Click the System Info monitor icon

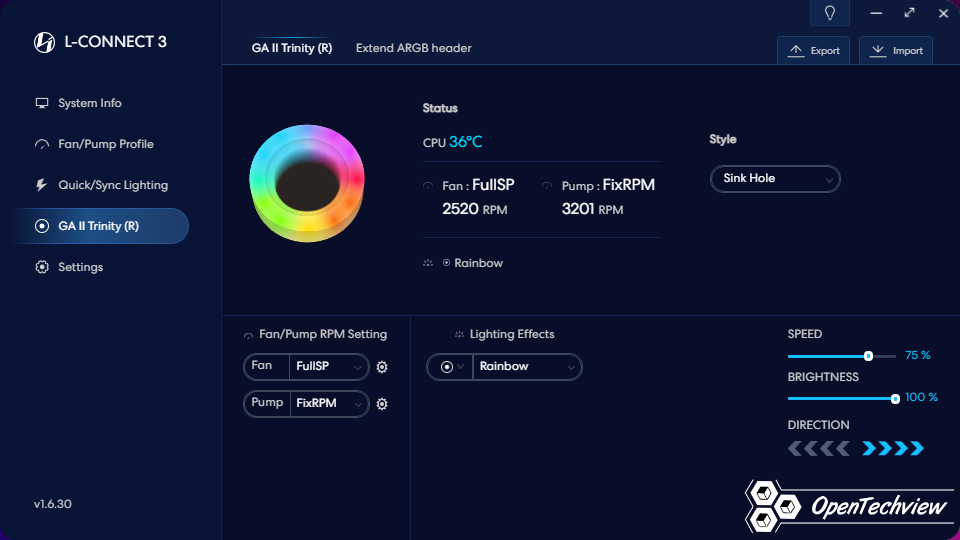42,103
